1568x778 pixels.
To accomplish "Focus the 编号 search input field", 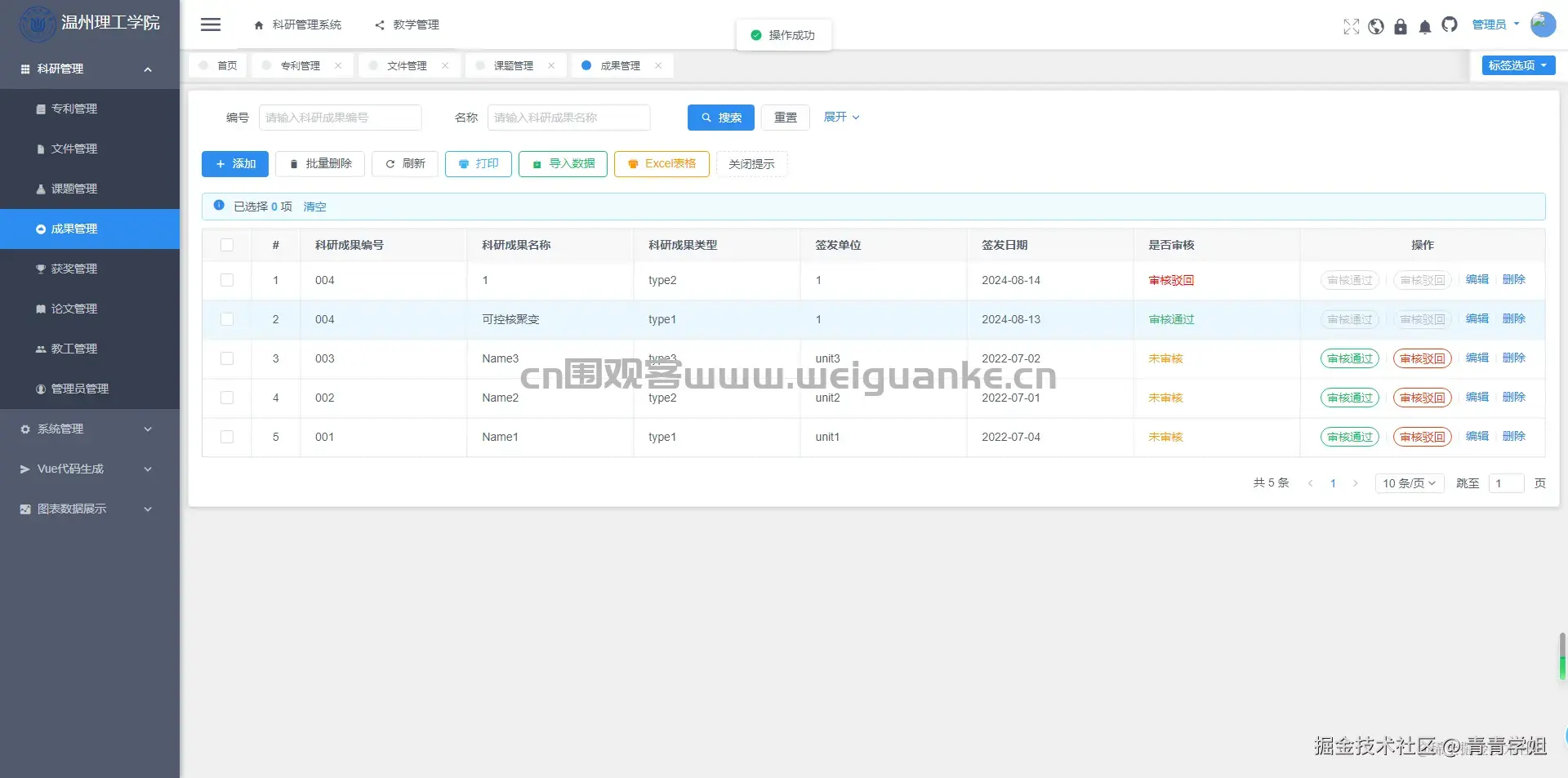I will (341, 118).
